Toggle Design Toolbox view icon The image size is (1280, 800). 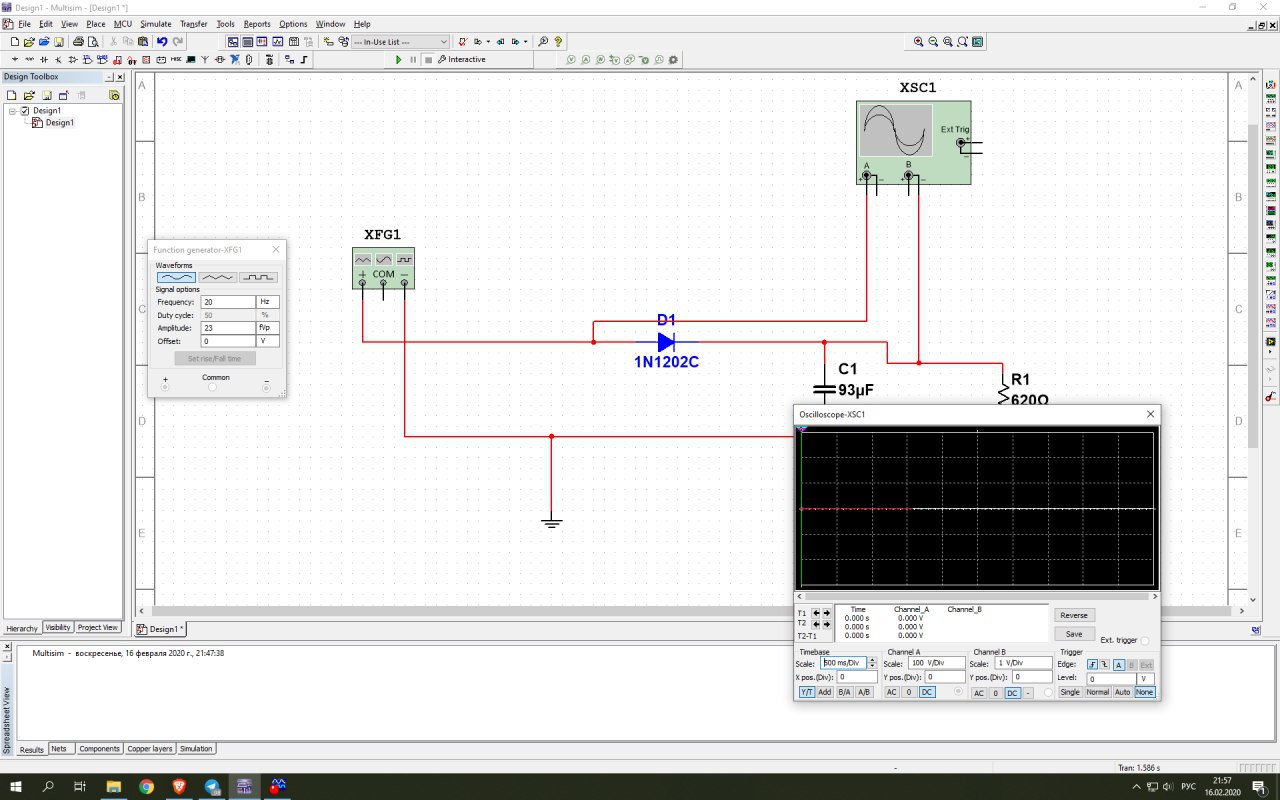pyautogui.click(x=233, y=42)
